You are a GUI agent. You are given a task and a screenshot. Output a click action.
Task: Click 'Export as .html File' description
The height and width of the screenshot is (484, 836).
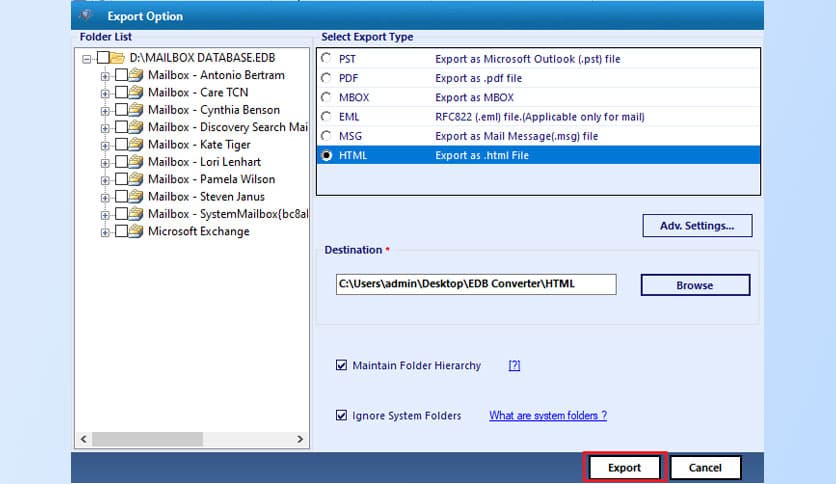(482, 155)
